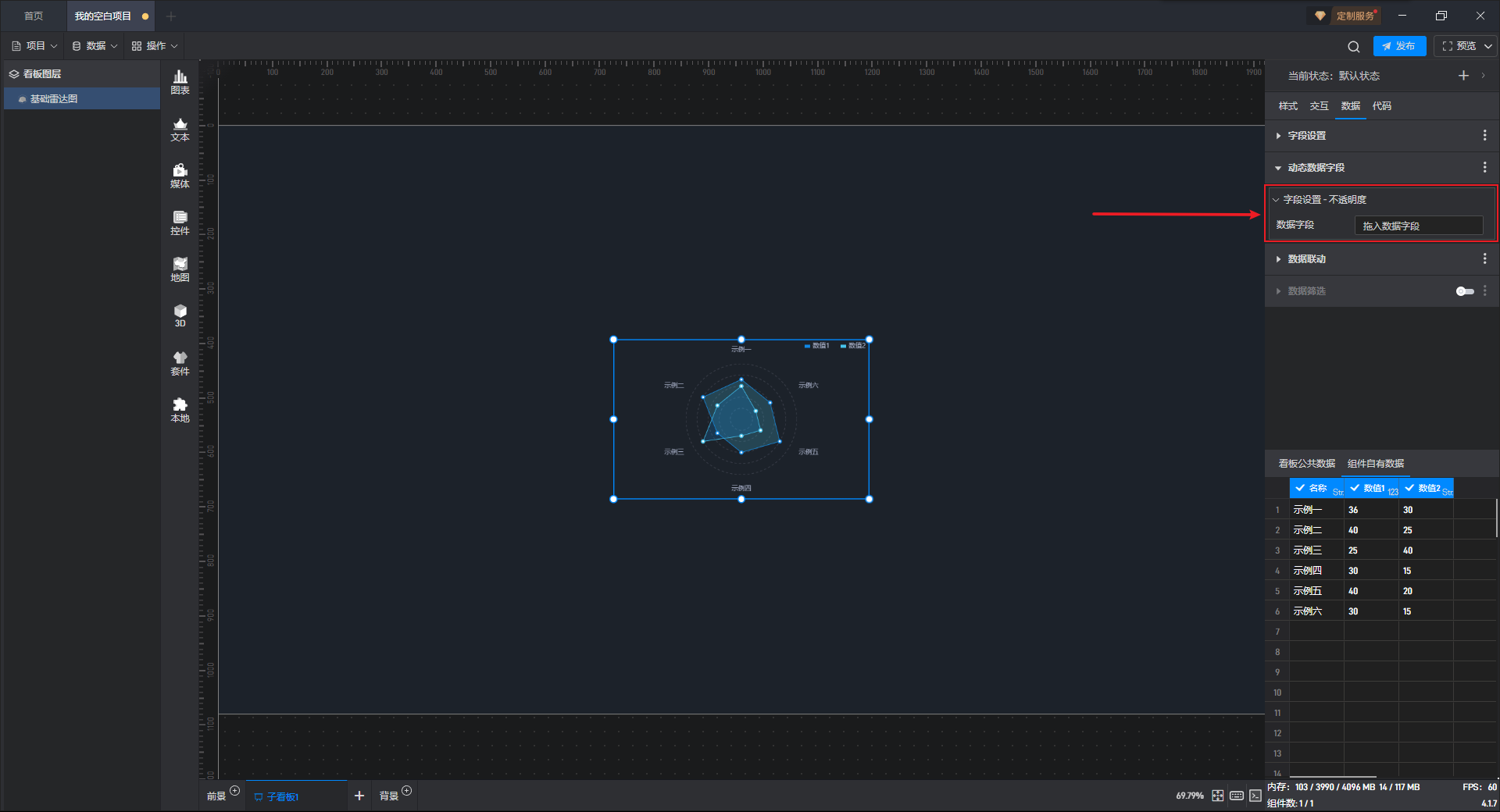
Task: Collapse the 字段设置 - 不透明度 group
Action: [x=1276, y=200]
